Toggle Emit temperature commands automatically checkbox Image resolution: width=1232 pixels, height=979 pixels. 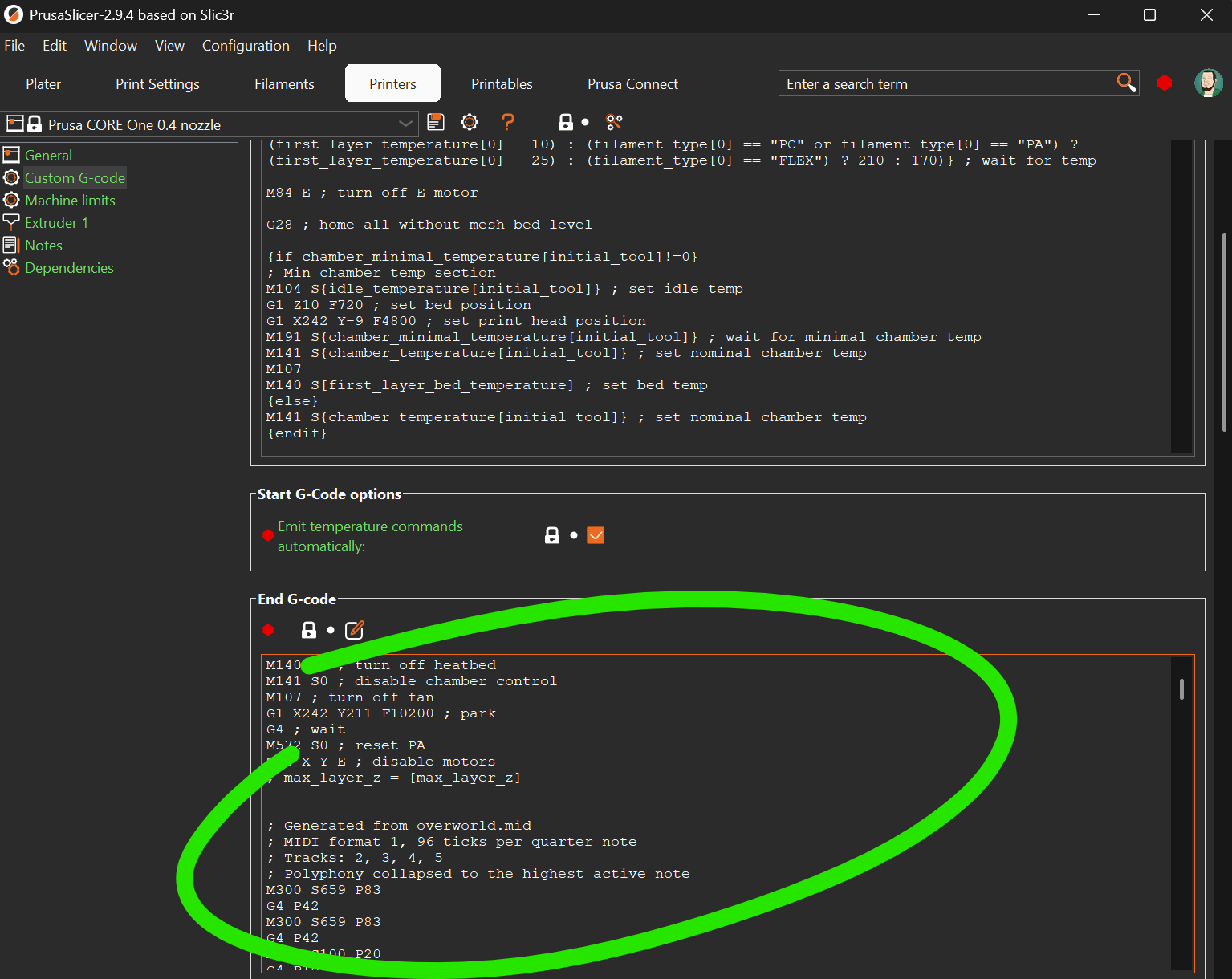(596, 535)
